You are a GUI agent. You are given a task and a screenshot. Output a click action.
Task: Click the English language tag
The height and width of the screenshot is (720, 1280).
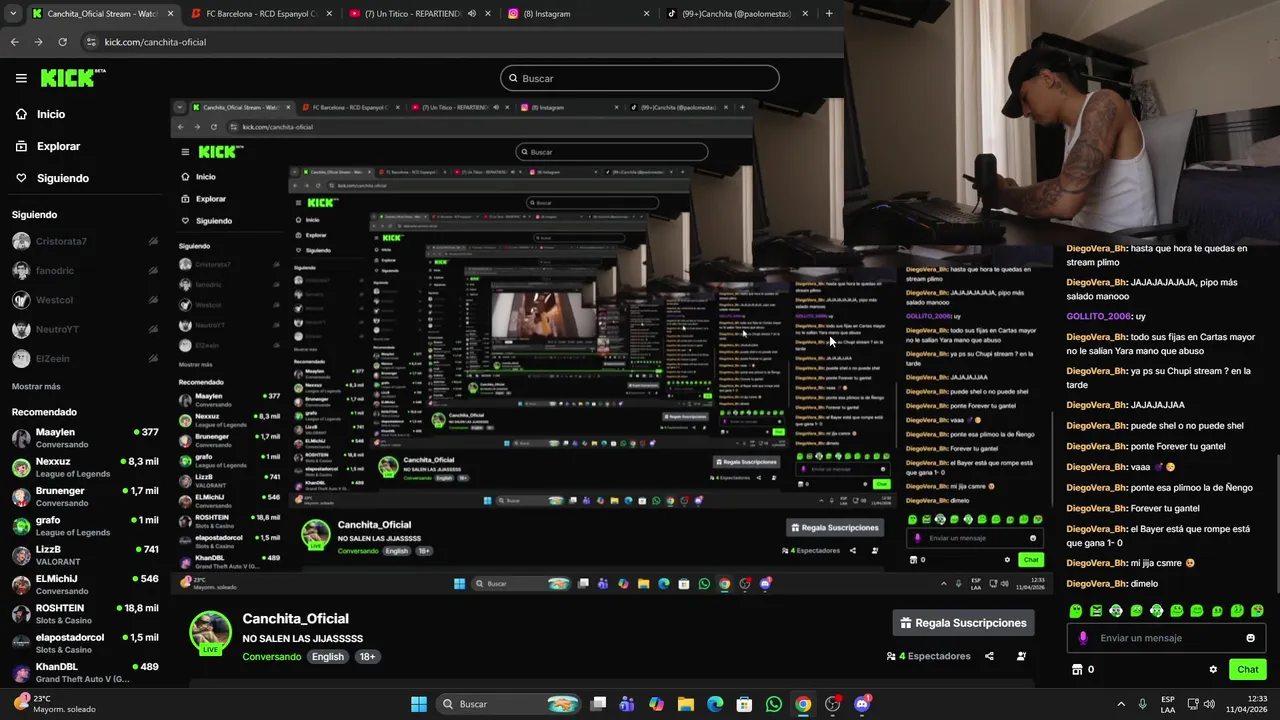tap(327, 657)
